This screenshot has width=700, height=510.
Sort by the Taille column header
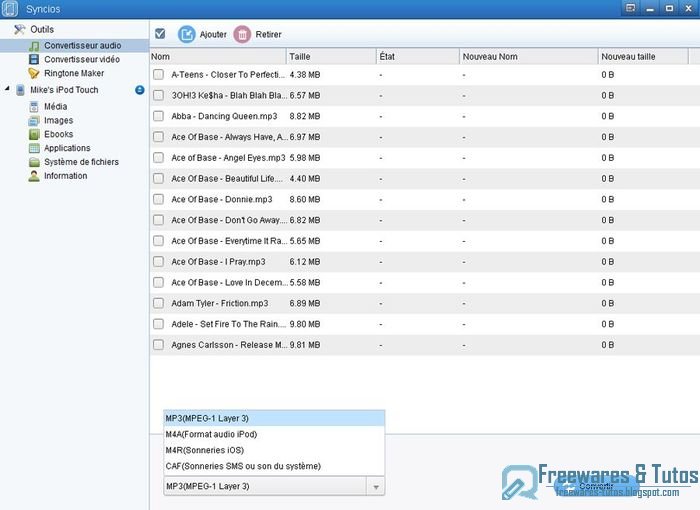click(x=331, y=57)
